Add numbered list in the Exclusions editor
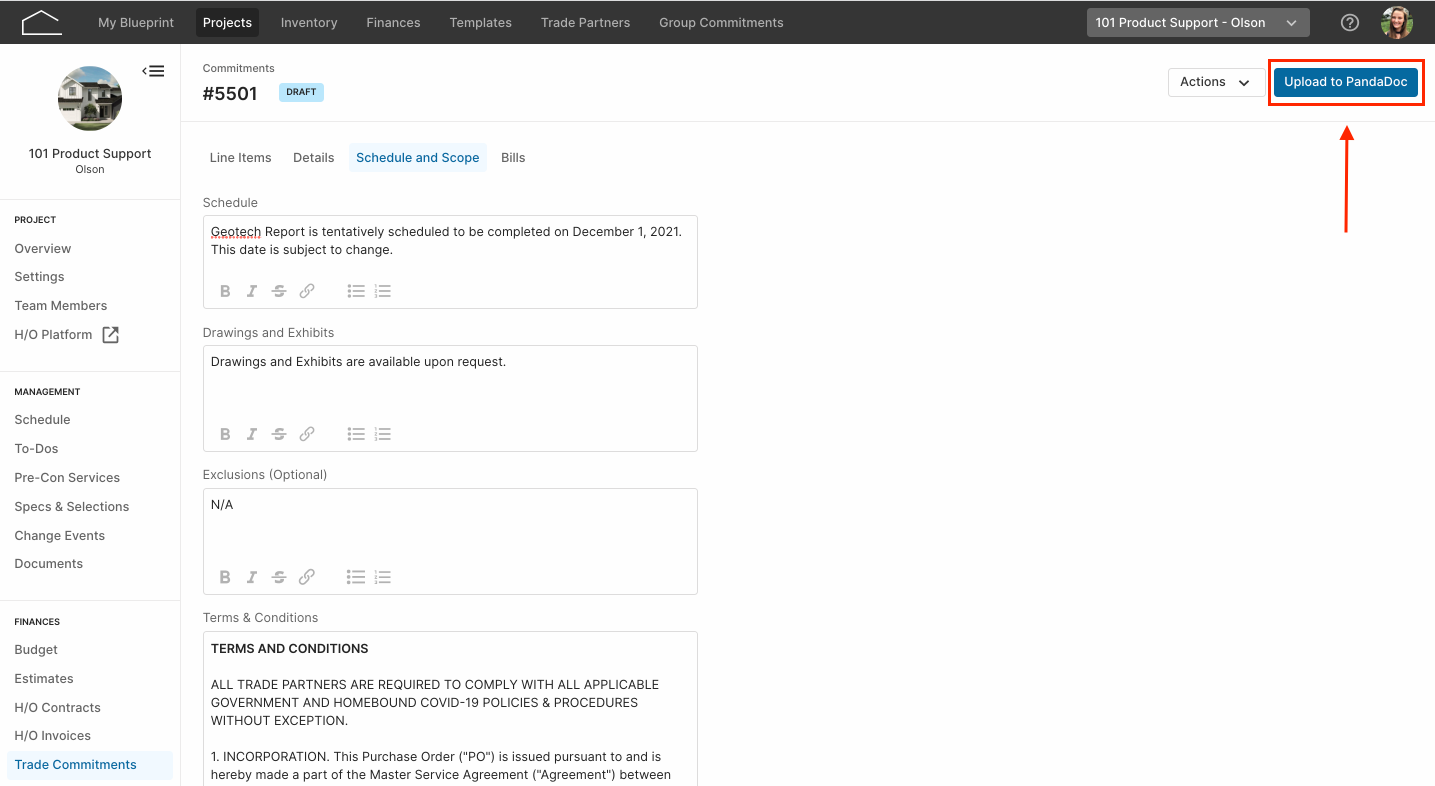Screen dimensions: 1435x786 [x=383, y=577]
